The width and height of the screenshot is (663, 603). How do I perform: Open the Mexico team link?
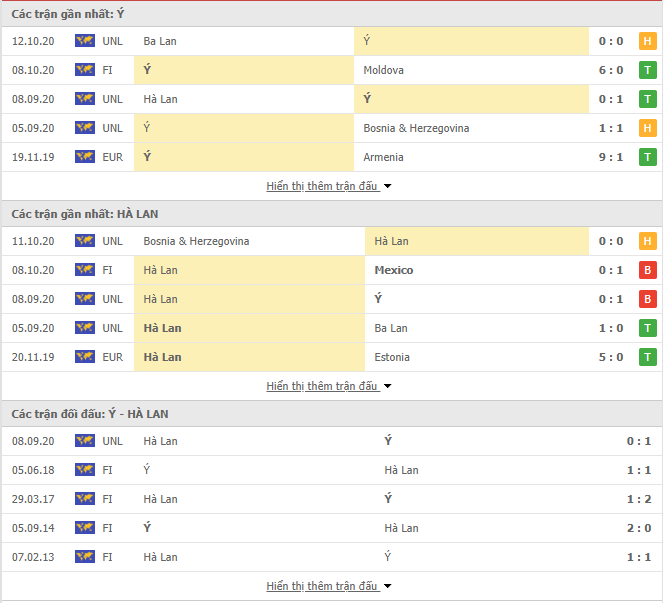[x=394, y=270]
